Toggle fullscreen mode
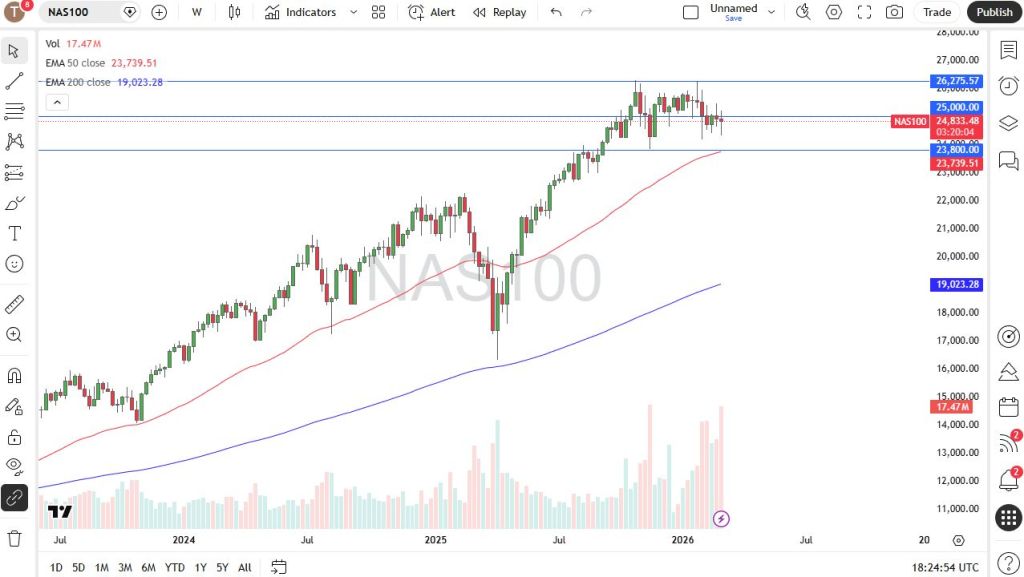Screen dimensions: 1024x577 click(864, 12)
